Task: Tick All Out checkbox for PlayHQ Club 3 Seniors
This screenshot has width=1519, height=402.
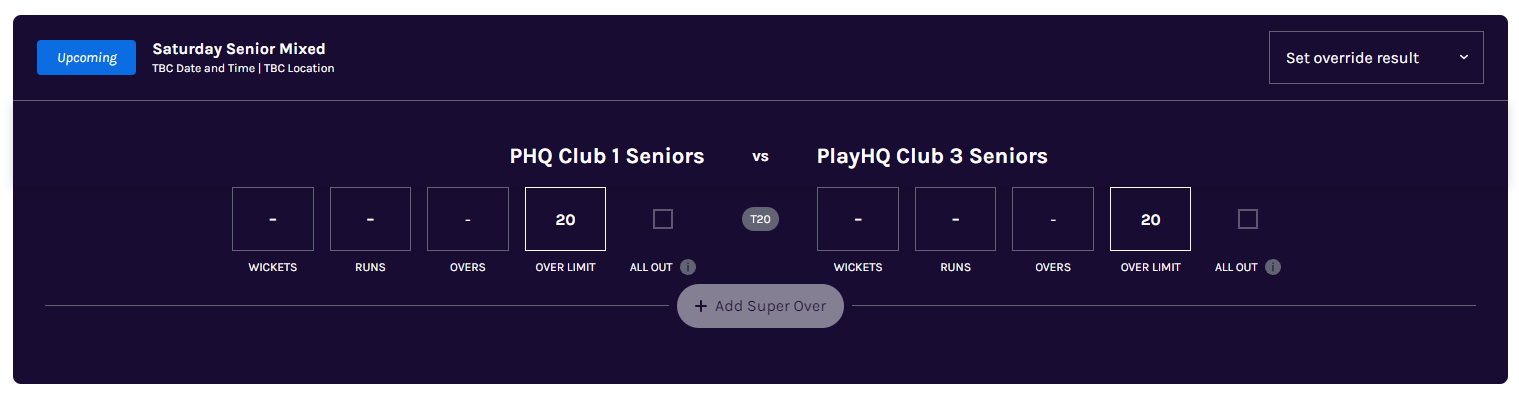Action: (x=1248, y=219)
